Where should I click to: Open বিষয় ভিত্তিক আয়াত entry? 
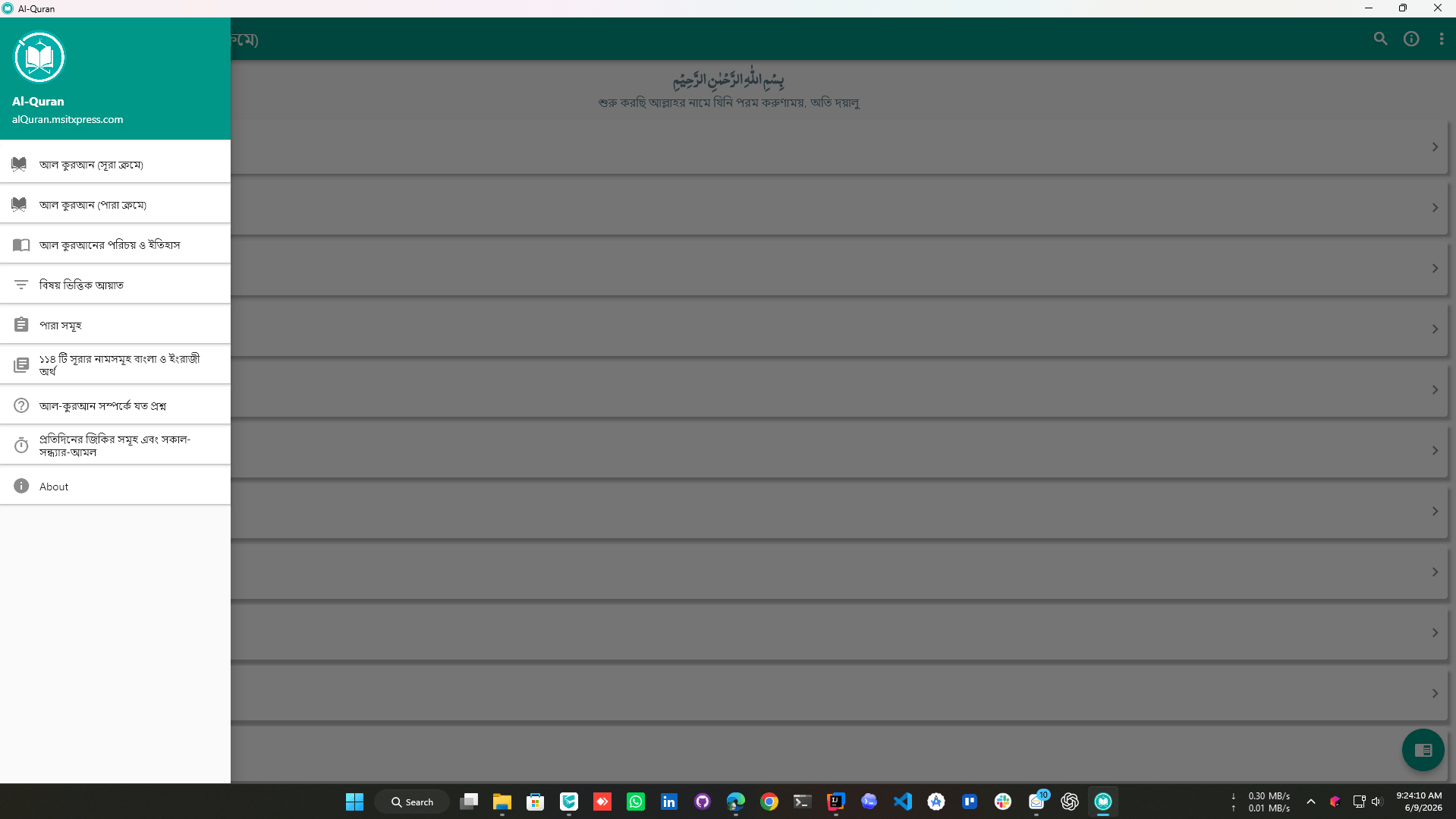(115, 285)
